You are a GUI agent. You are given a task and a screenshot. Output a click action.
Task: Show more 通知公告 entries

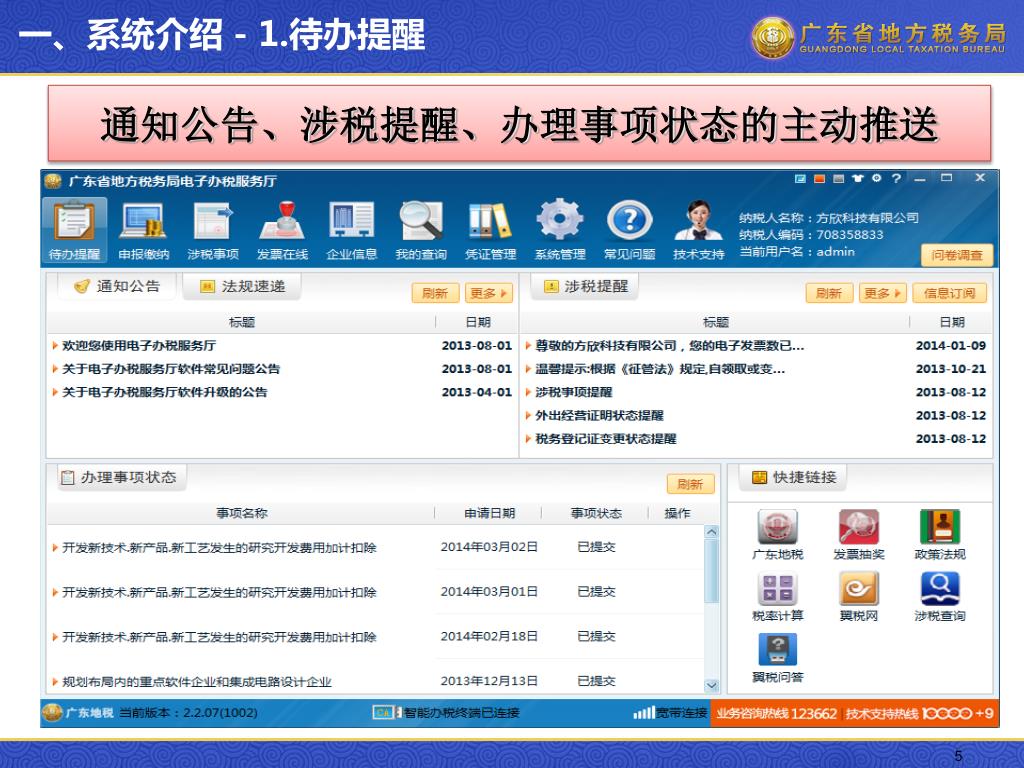[x=488, y=293]
